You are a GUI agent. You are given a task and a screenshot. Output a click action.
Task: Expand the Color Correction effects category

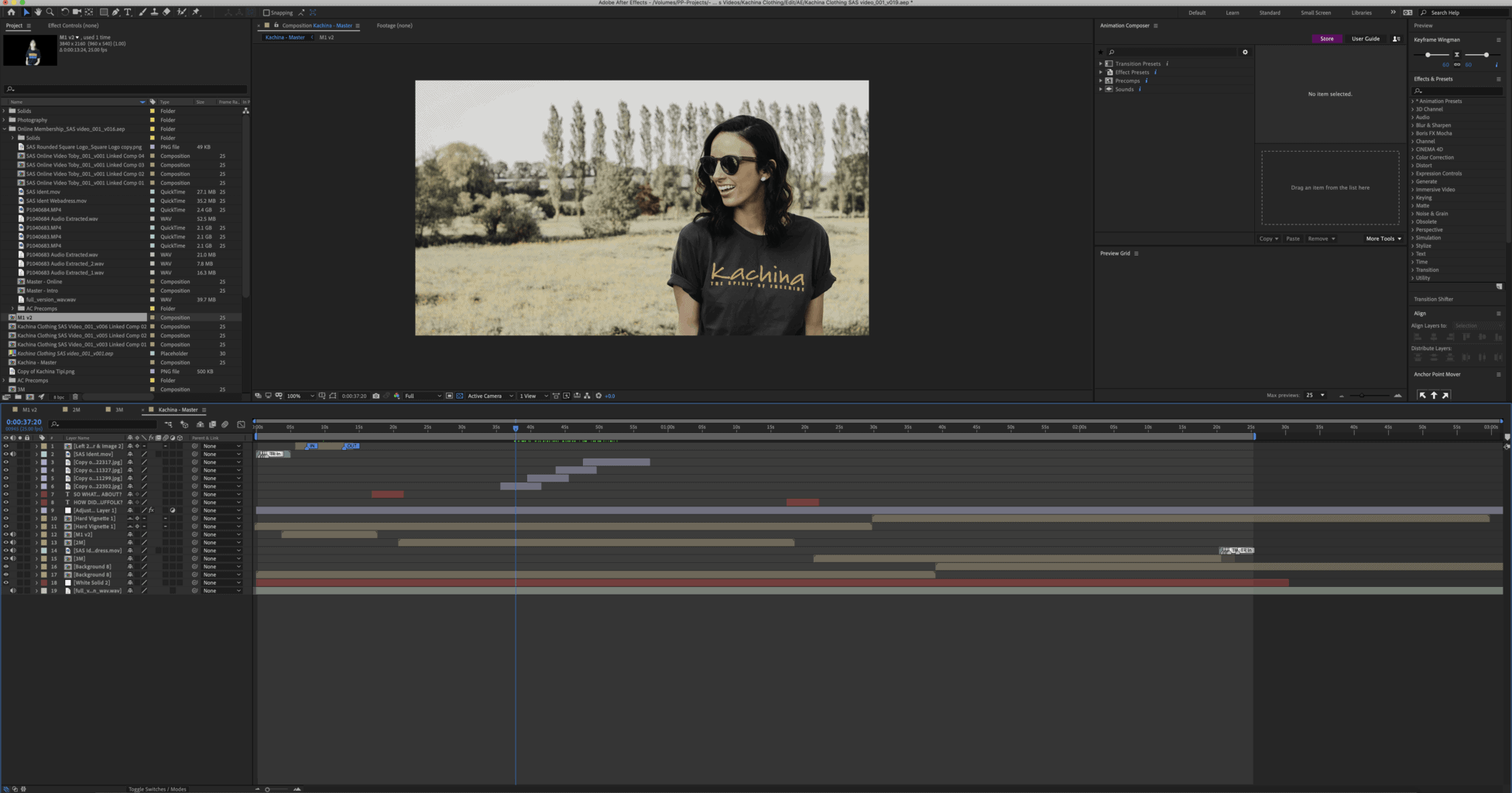click(1434, 157)
